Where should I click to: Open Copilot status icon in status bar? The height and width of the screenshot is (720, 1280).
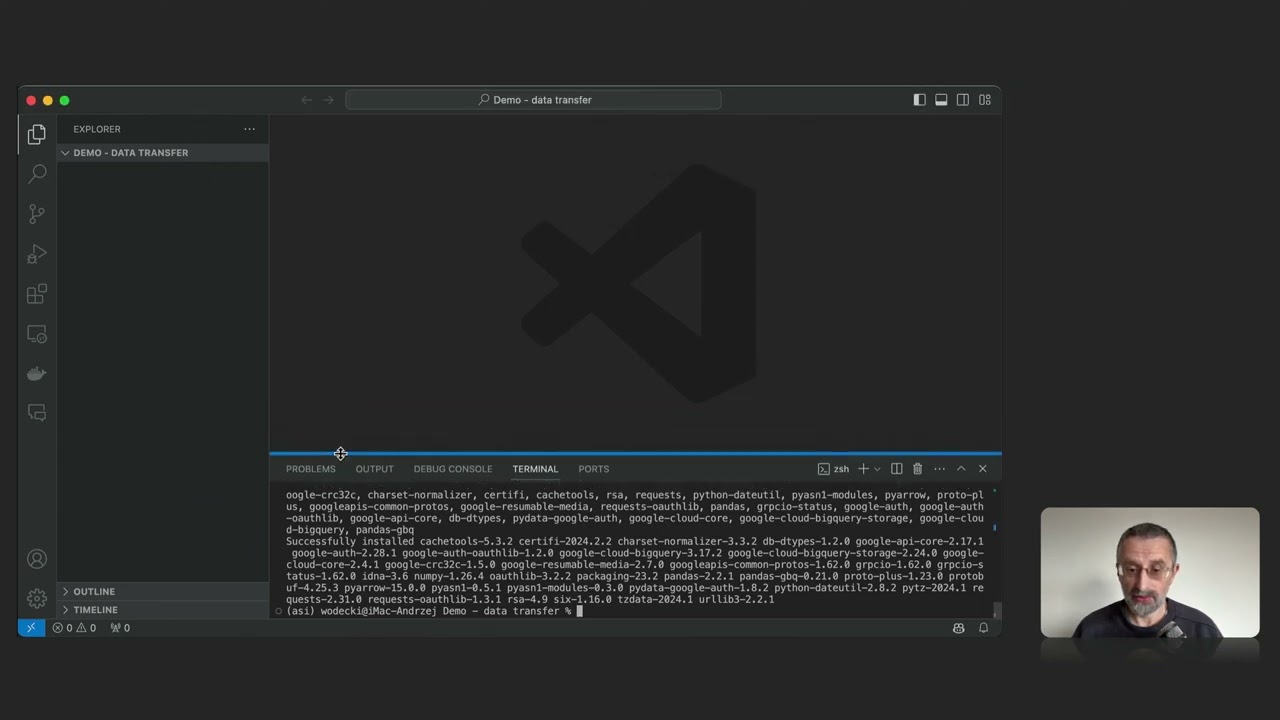(958, 628)
